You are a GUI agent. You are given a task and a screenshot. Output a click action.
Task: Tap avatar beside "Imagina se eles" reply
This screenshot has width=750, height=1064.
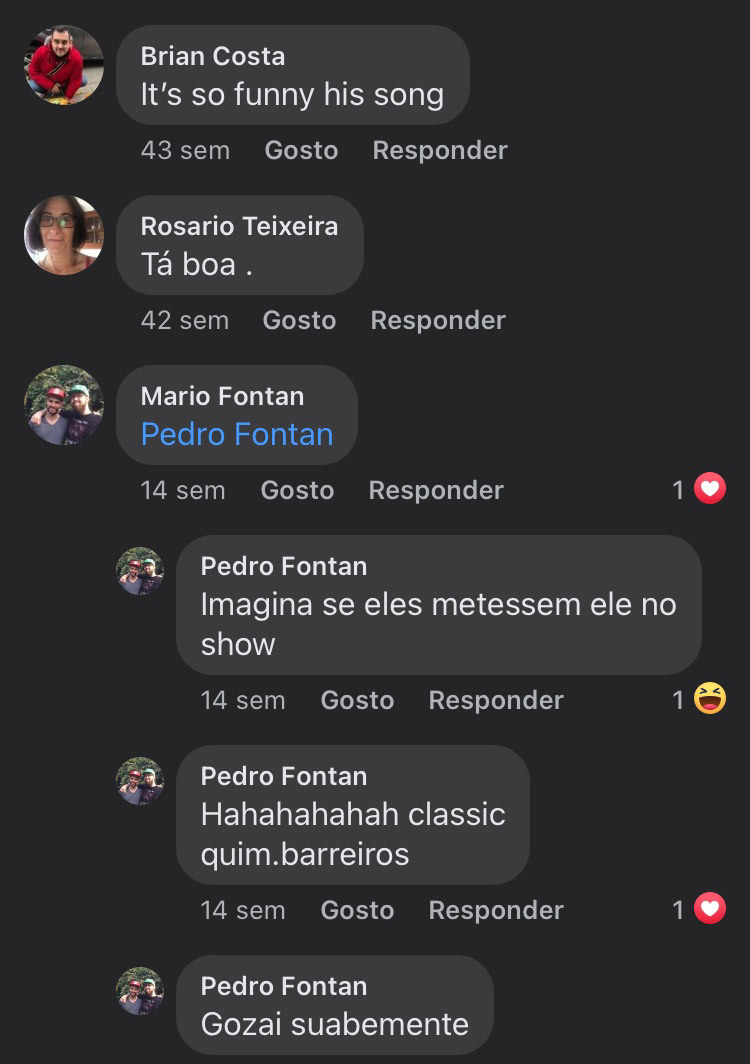click(x=140, y=571)
